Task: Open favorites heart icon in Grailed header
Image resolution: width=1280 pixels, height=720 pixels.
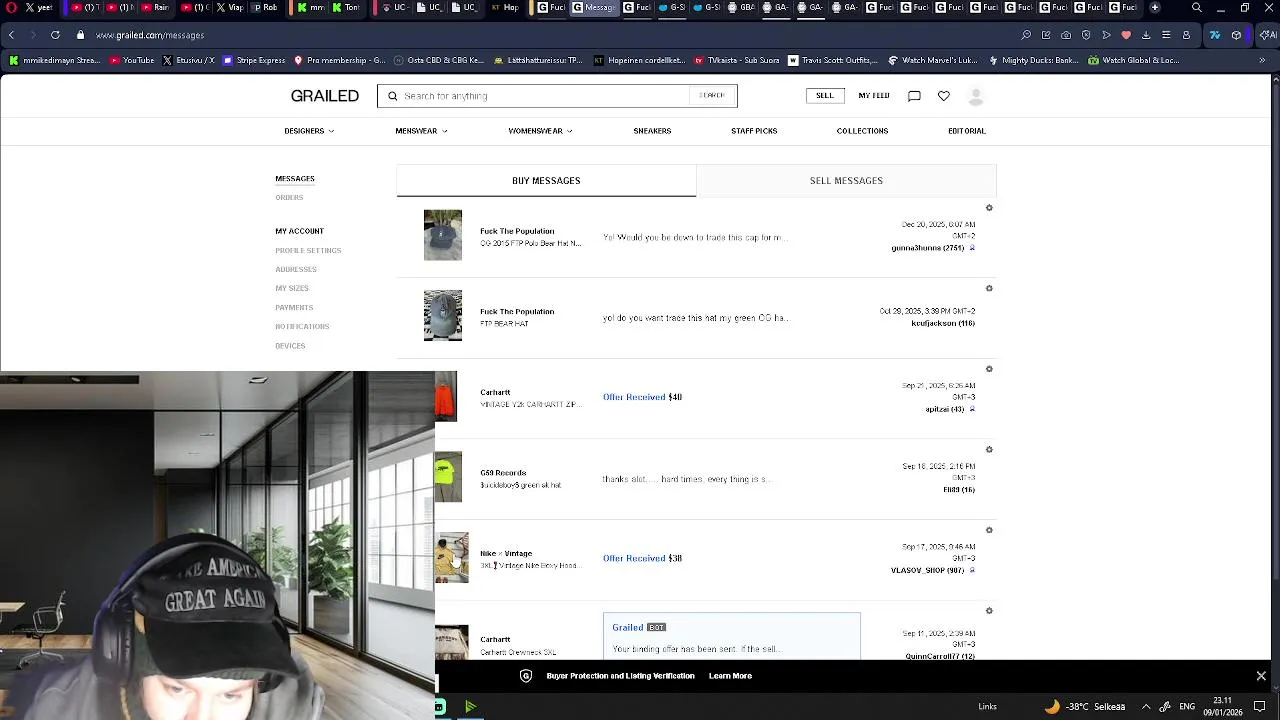Action: coord(943,96)
